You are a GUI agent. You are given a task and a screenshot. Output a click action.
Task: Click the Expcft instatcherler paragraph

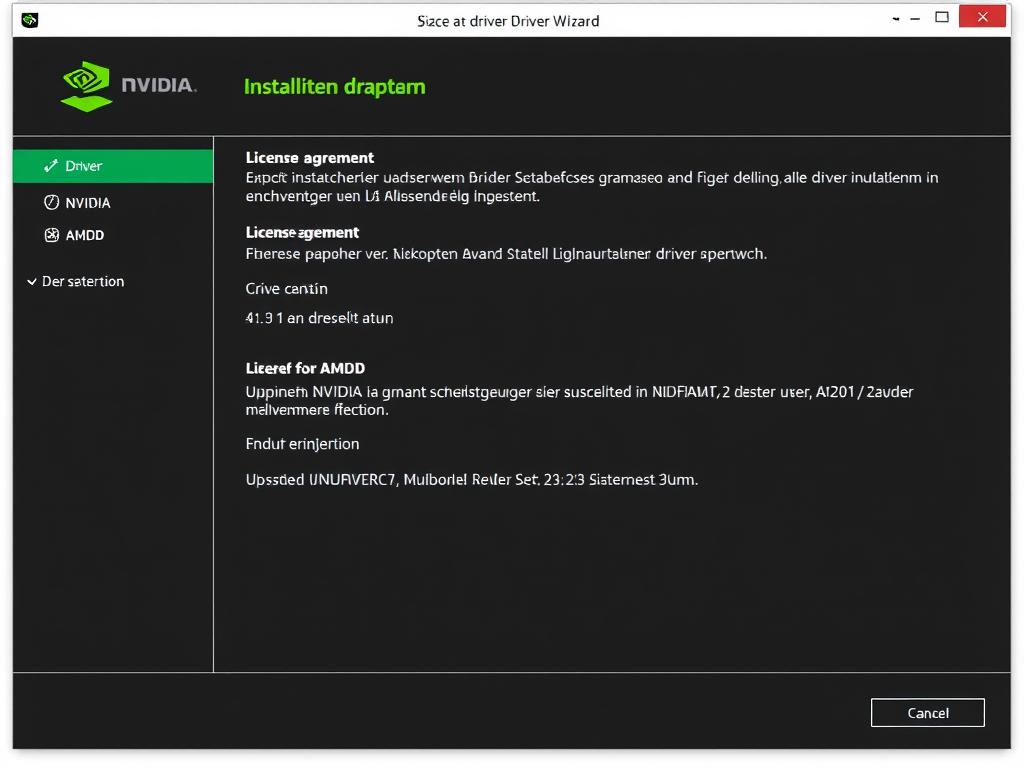point(592,187)
